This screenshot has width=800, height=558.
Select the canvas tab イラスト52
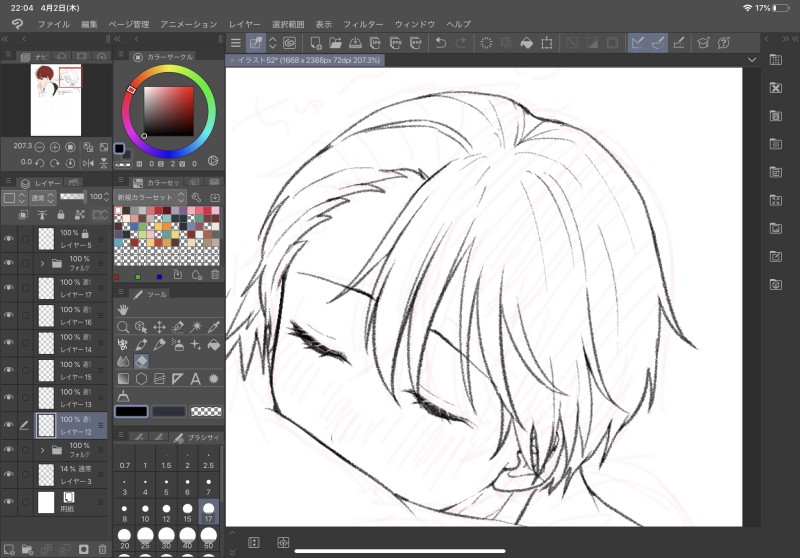(306, 60)
